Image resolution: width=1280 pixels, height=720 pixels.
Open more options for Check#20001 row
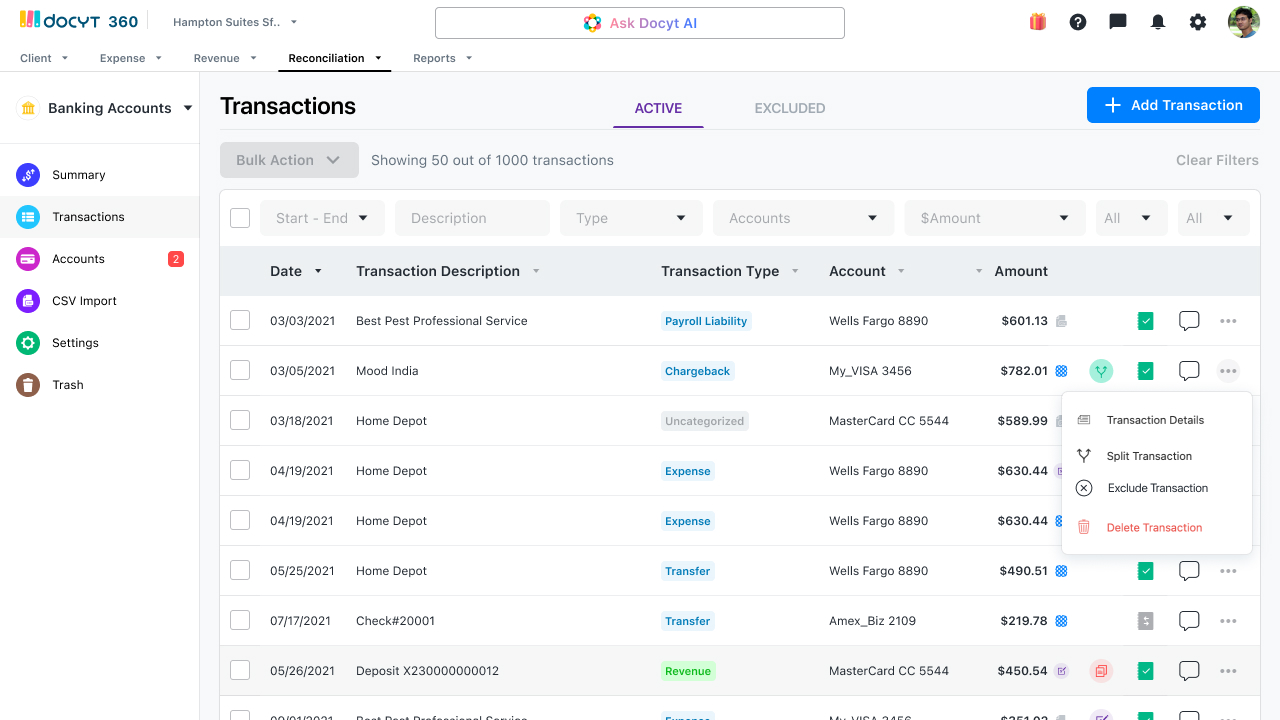(1228, 621)
